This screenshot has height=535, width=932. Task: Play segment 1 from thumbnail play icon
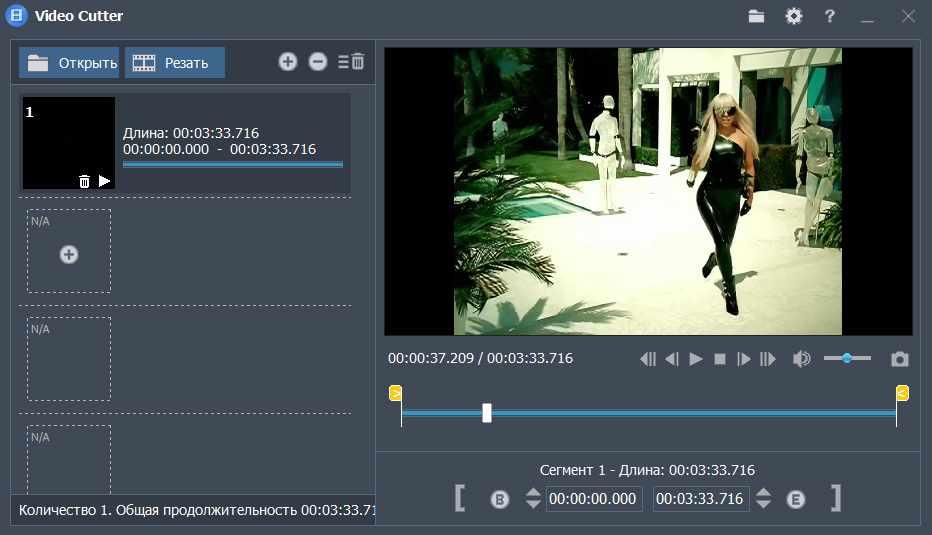click(x=105, y=181)
